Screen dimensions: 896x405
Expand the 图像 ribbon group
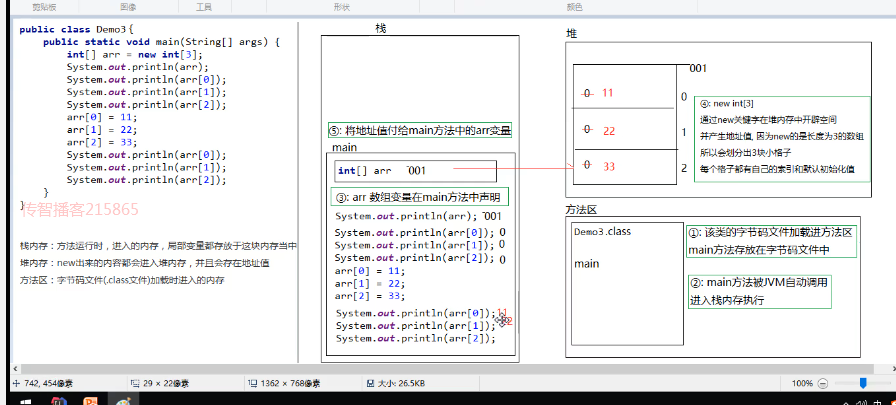click(129, 7)
